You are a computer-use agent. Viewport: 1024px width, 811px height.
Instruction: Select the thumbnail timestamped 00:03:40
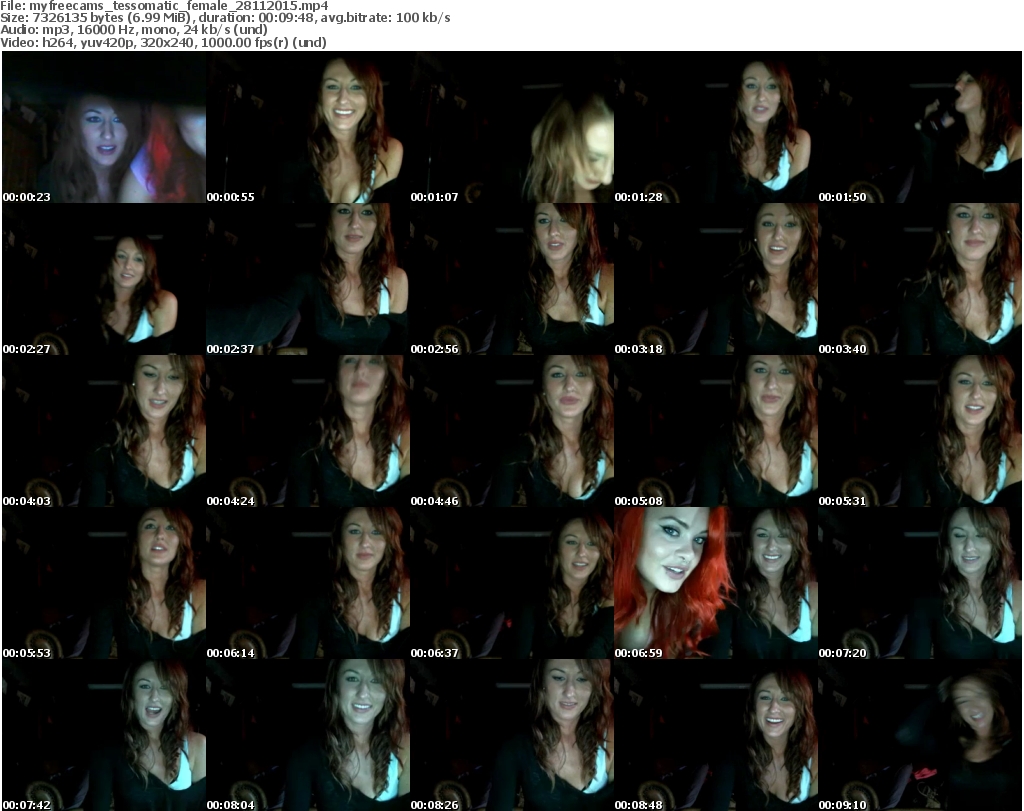tap(920, 279)
